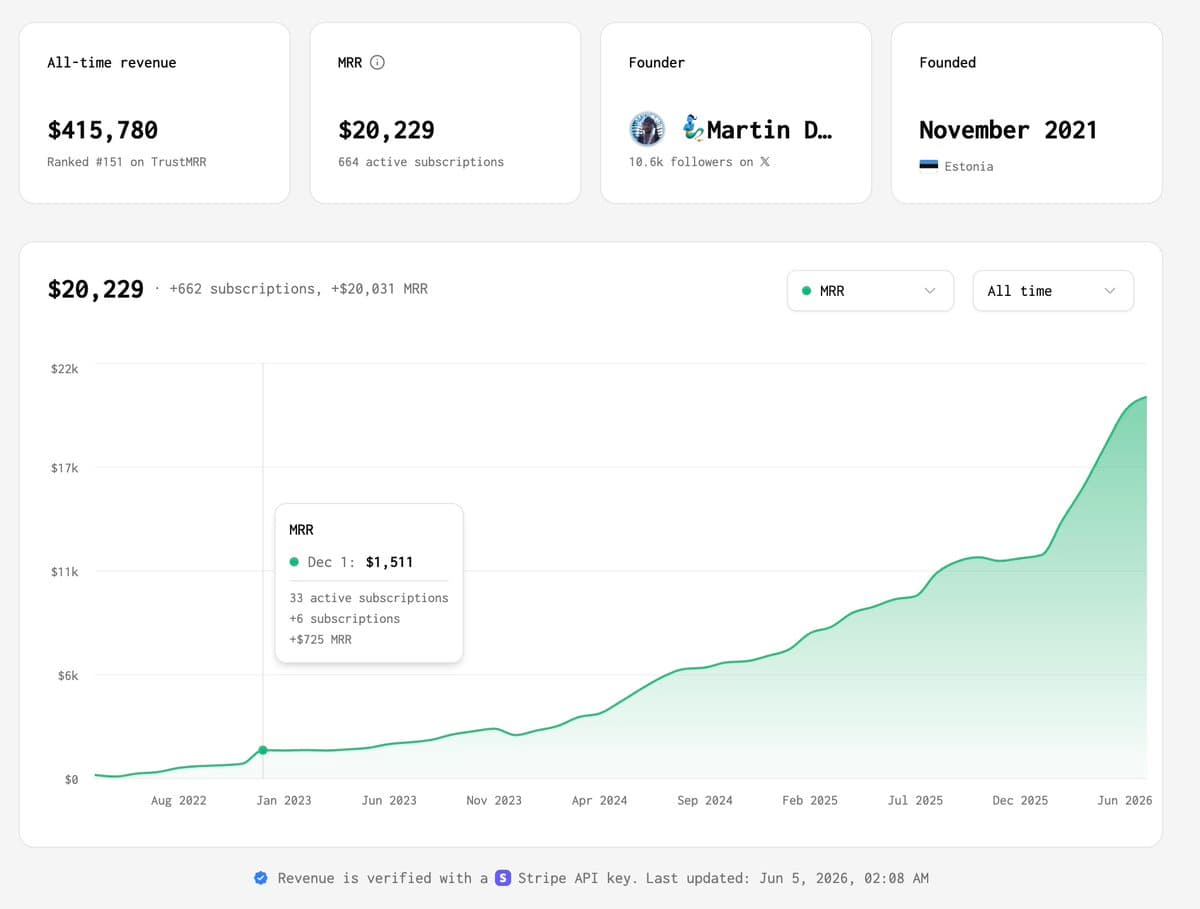Image resolution: width=1200 pixels, height=909 pixels.
Task: Click the Aug 2022 axis label
Action: coord(179,800)
